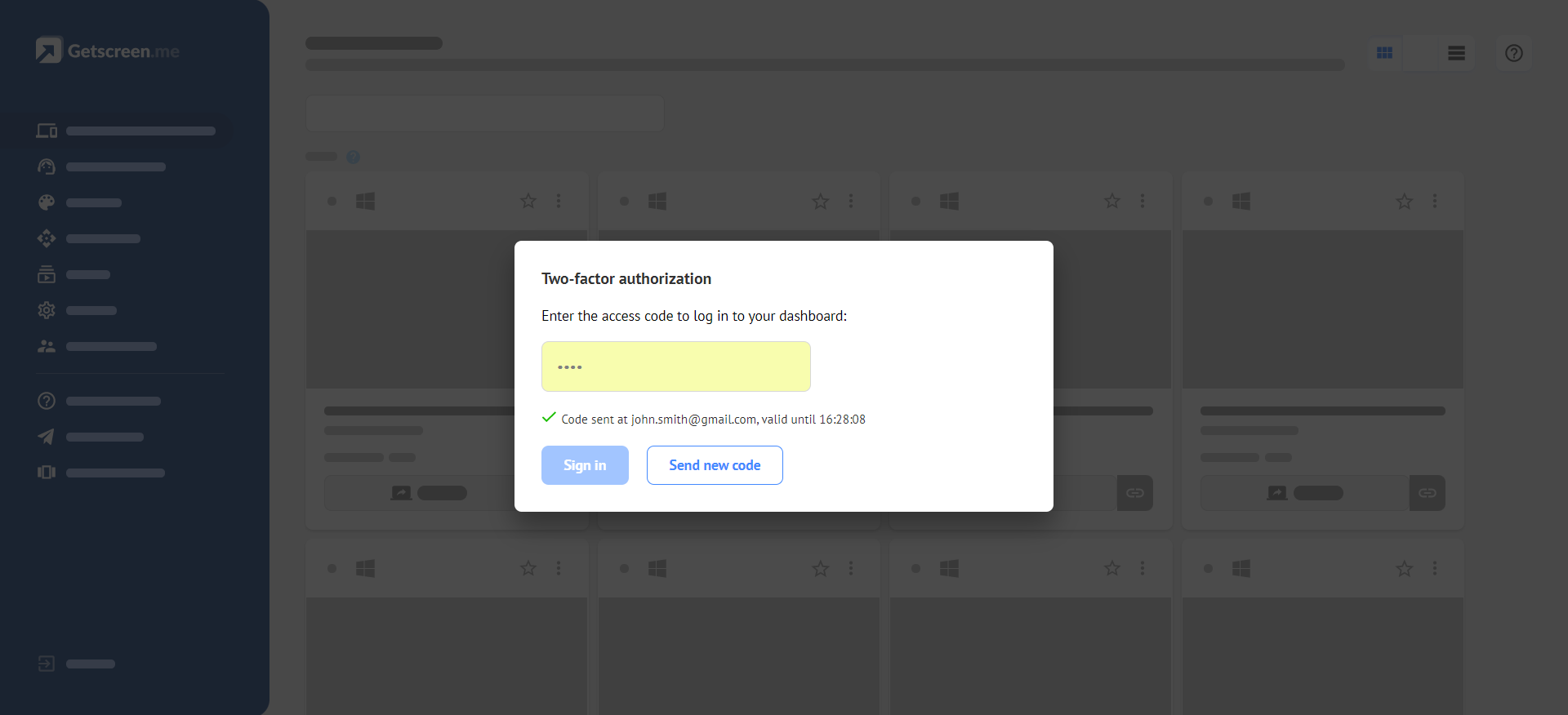Image resolution: width=1568 pixels, height=715 pixels.
Task: Open the devices icon in sidebar
Action: 47,131
